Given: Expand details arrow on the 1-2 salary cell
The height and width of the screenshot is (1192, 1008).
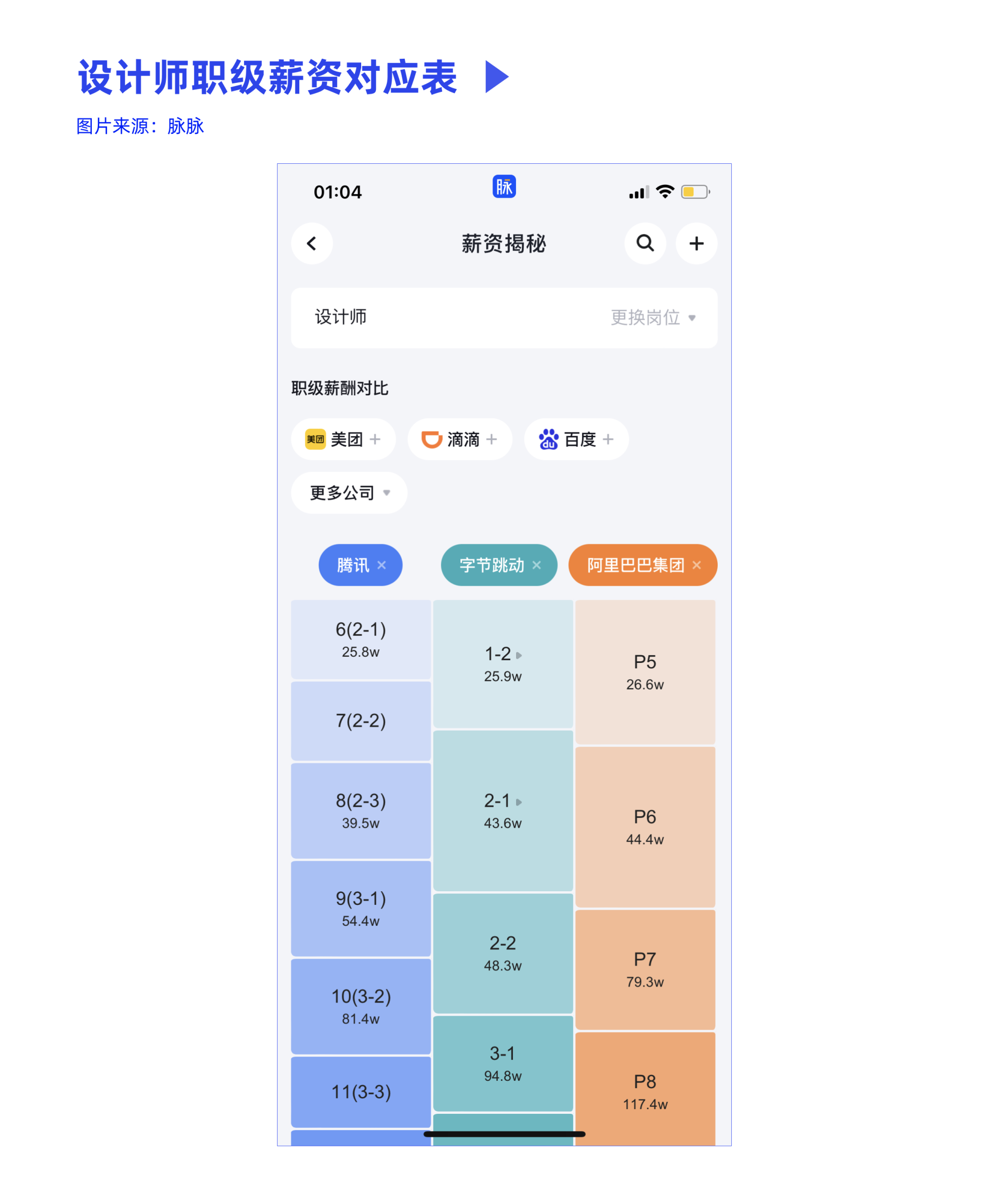Looking at the screenshot, I should pyautogui.click(x=519, y=656).
